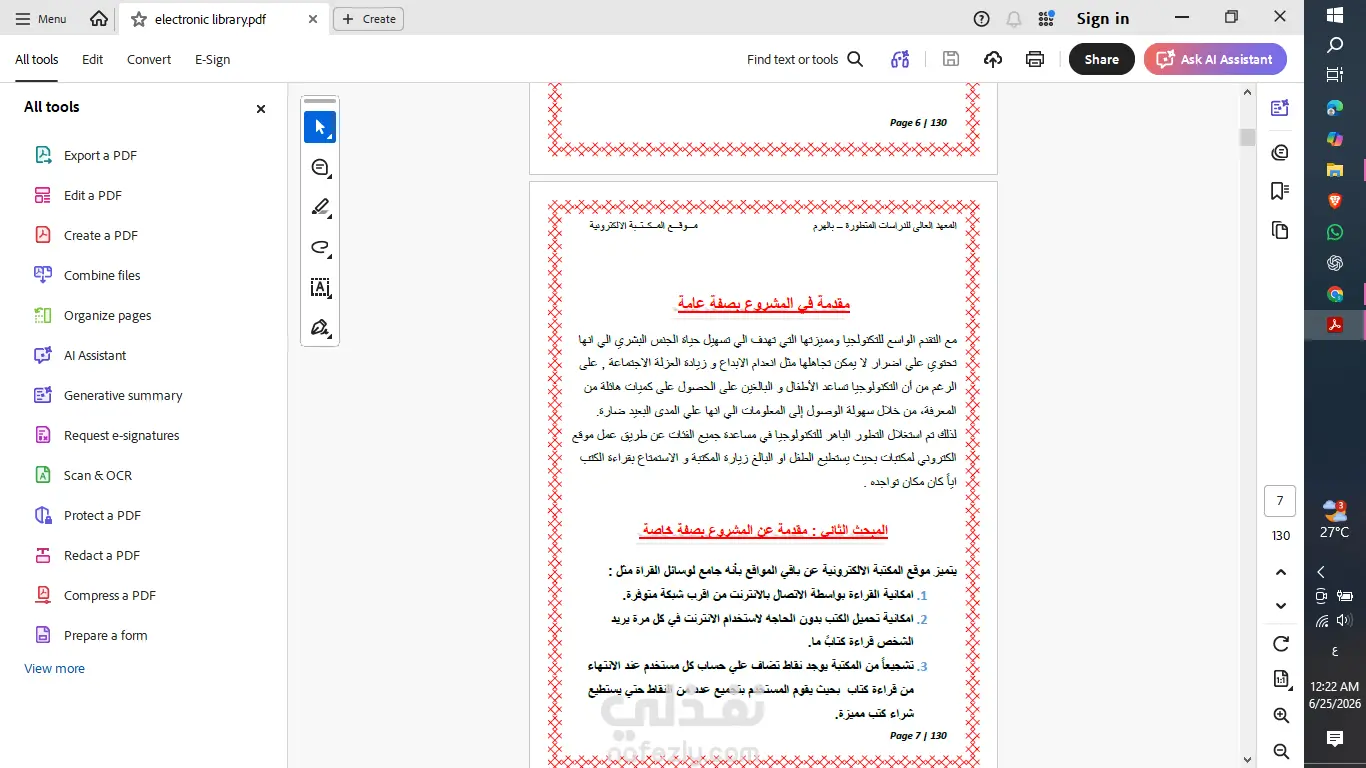
Task: Open WhatsApp from the taskbar
Action: tap(1334, 232)
